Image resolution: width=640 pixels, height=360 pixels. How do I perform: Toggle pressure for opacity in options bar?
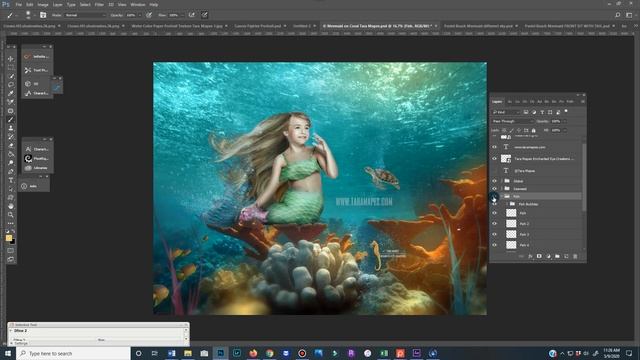click(149, 15)
